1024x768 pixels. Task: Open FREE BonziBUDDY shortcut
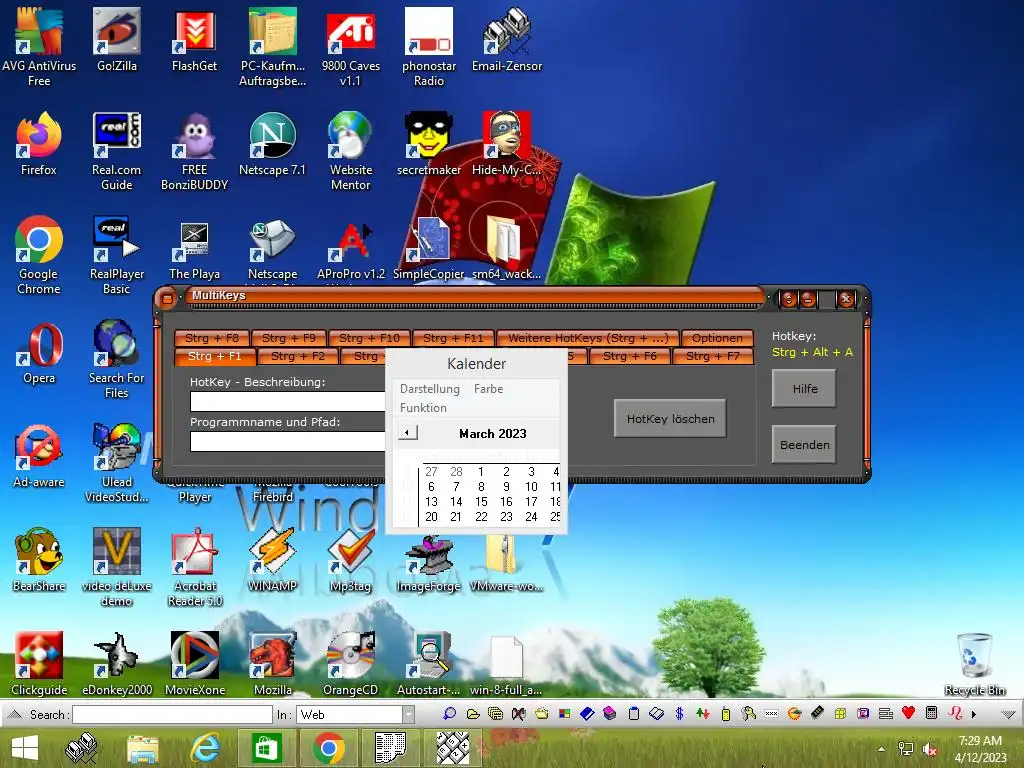[x=195, y=150]
